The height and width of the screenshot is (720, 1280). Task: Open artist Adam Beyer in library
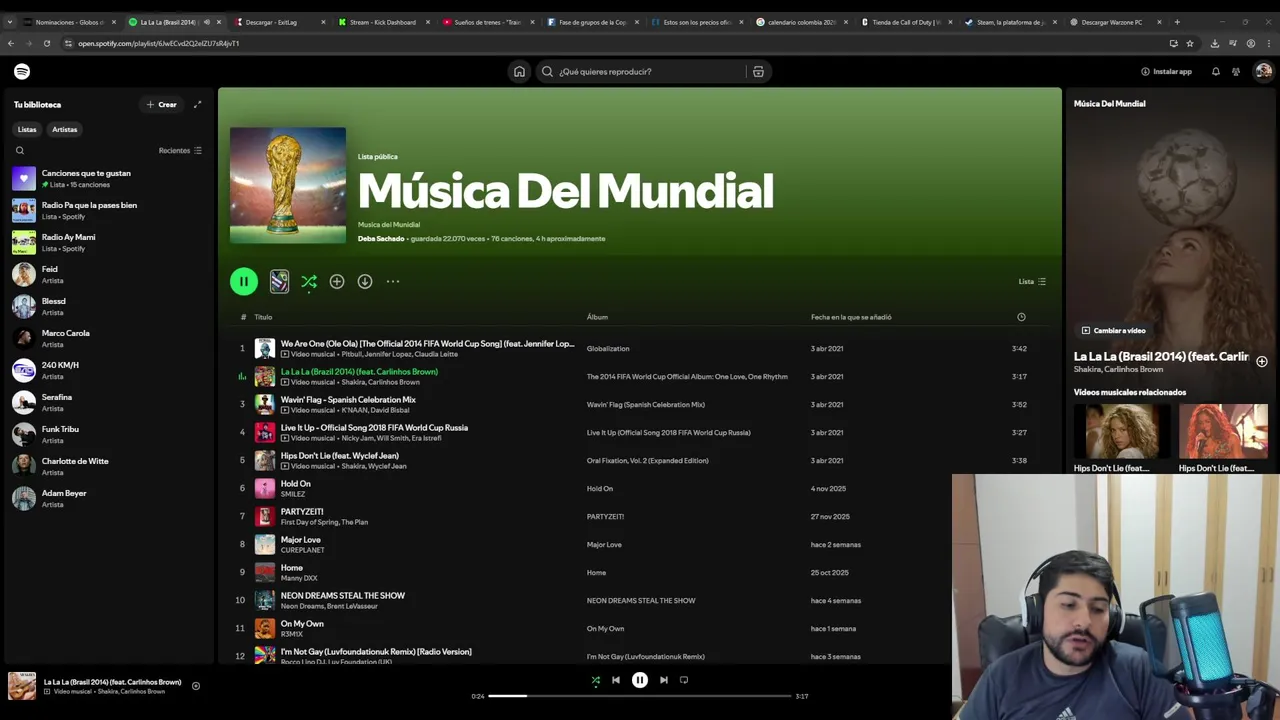[x=110, y=498]
